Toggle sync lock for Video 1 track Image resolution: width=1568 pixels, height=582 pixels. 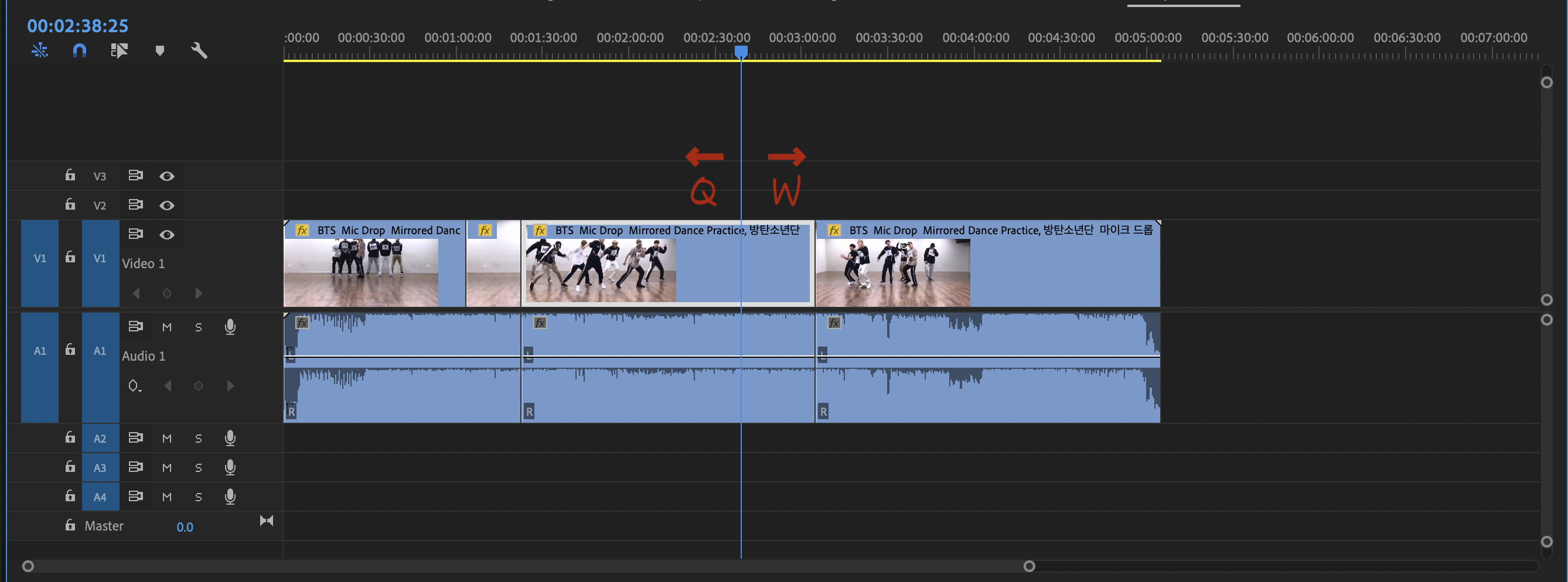coord(135,234)
